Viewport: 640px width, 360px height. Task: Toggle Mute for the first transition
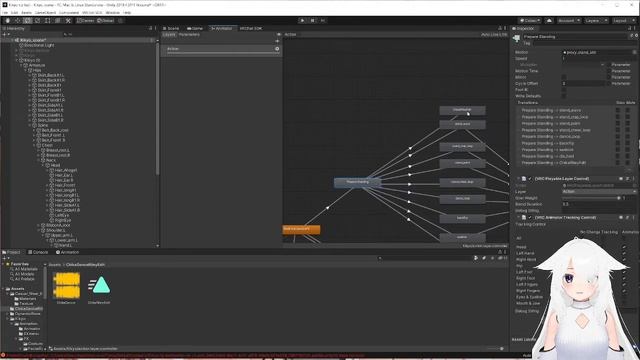pos(628,110)
